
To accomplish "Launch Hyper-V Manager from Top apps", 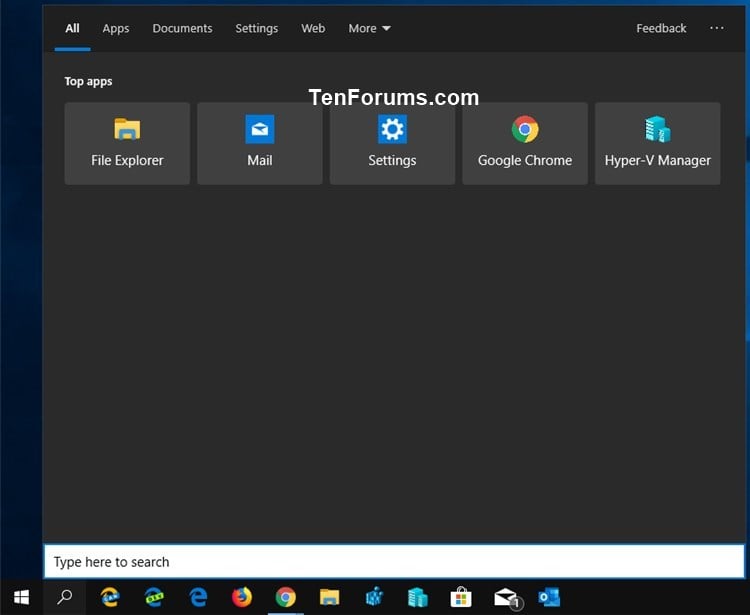I will (x=658, y=143).
